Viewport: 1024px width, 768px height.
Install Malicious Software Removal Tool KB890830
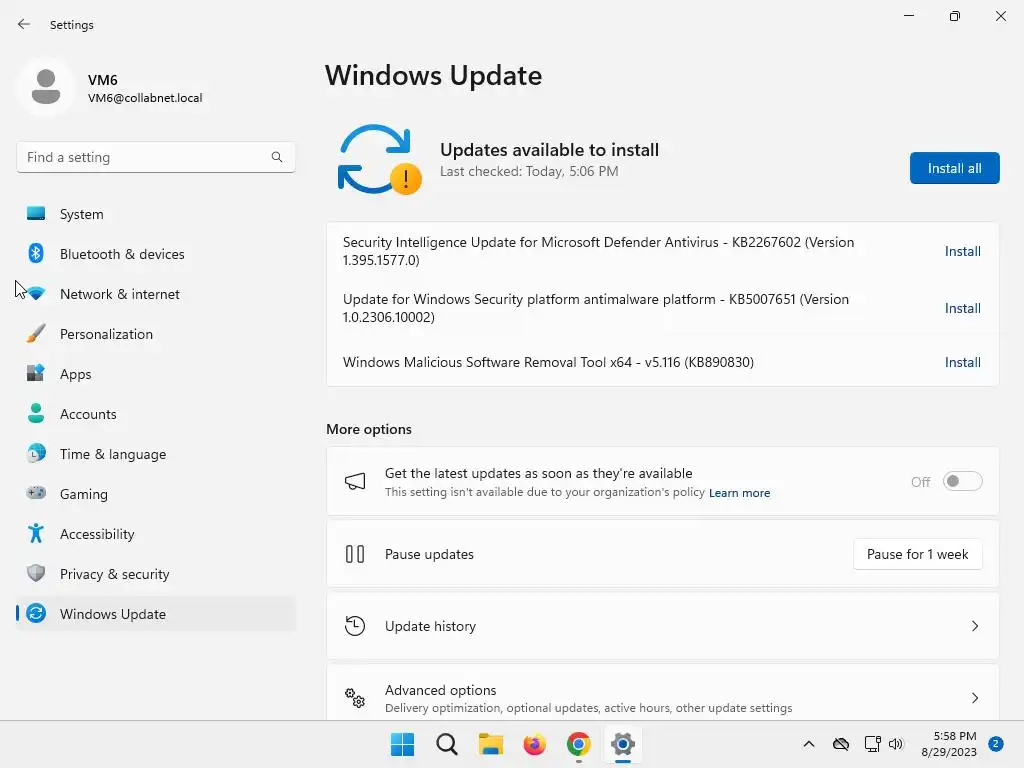(x=963, y=362)
